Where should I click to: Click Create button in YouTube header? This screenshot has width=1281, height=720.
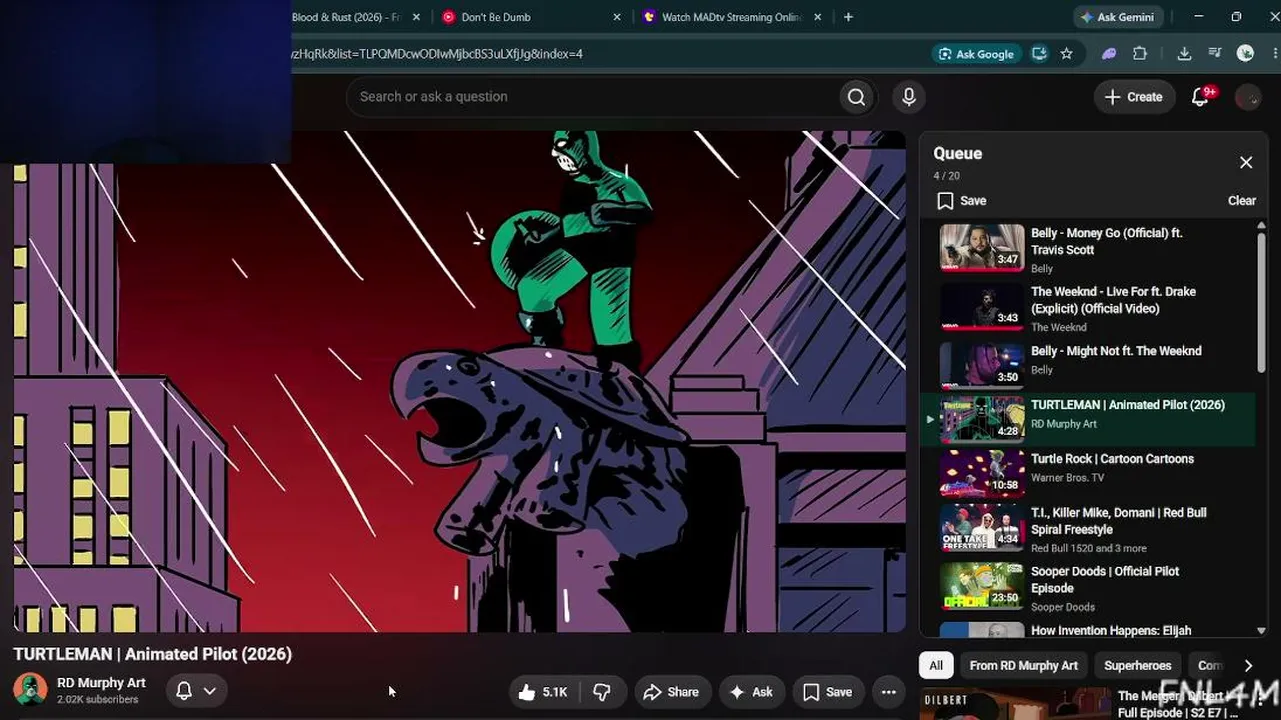1133,97
